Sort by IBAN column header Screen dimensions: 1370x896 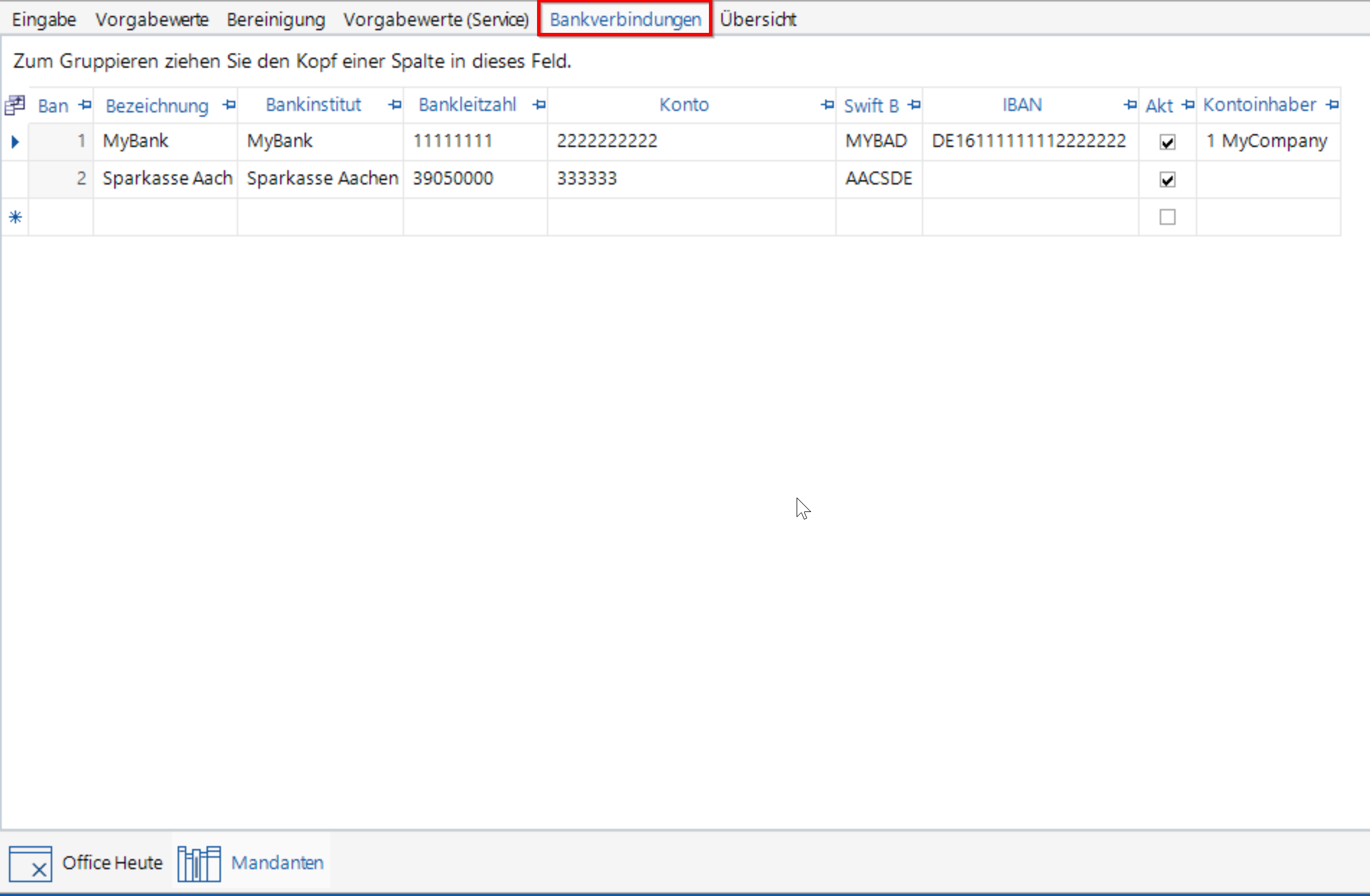pyautogui.click(x=1022, y=105)
